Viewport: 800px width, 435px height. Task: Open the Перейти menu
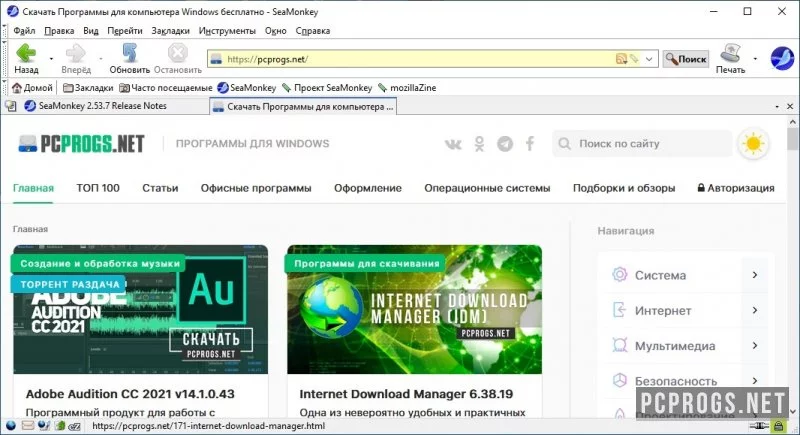point(125,31)
